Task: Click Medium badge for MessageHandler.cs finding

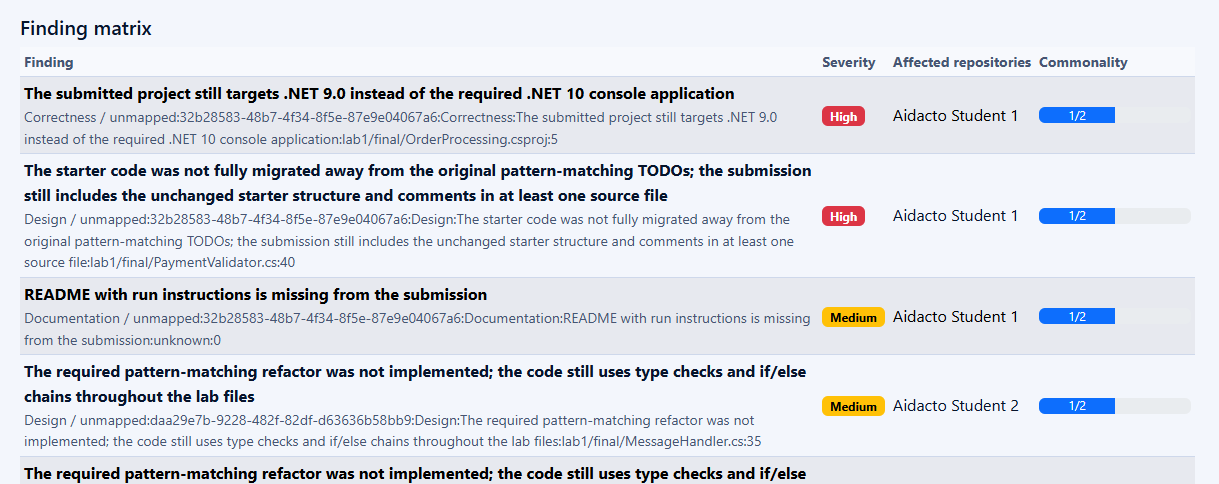Action: click(853, 406)
